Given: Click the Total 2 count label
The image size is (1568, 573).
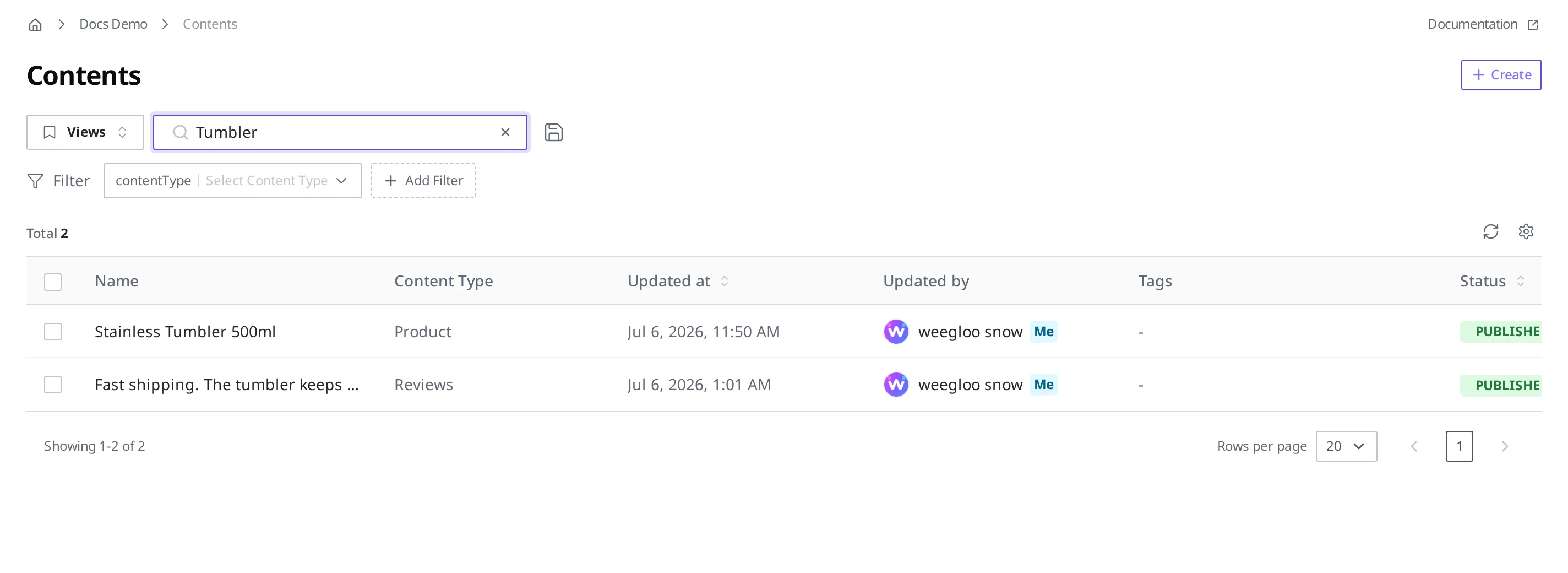Looking at the screenshot, I should tap(47, 233).
